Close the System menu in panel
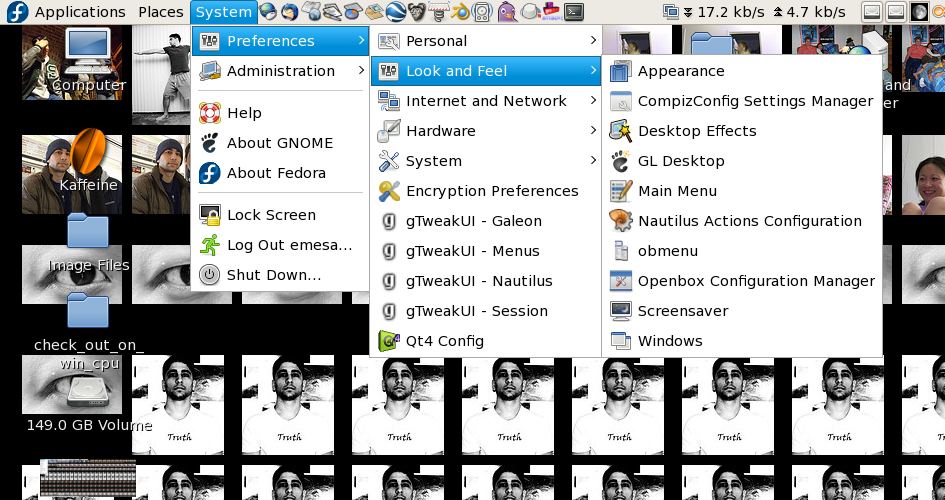Image resolution: width=945 pixels, height=500 pixels. pyautogui.click(x=224, y=11)
